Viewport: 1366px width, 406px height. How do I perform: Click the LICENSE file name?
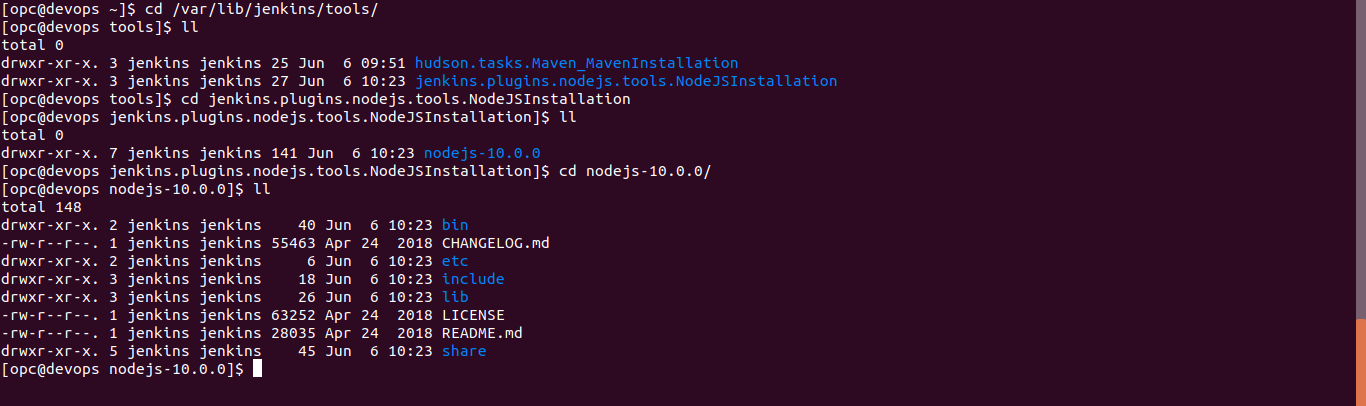coord(473,315)
